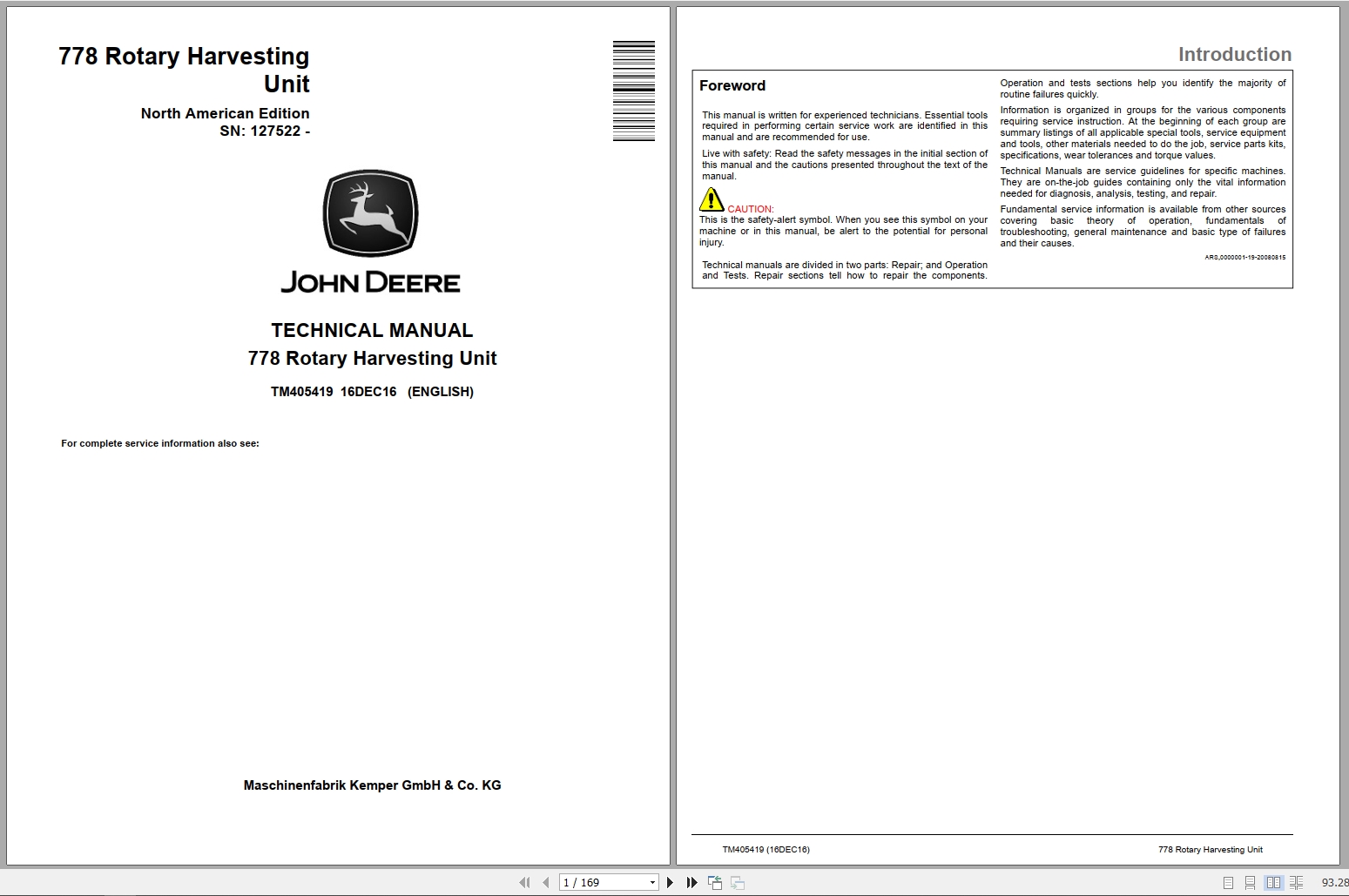Click the TM405419 16DEC16 (ENGLISH) line
Screen dimensions: 1349x896
372,392
